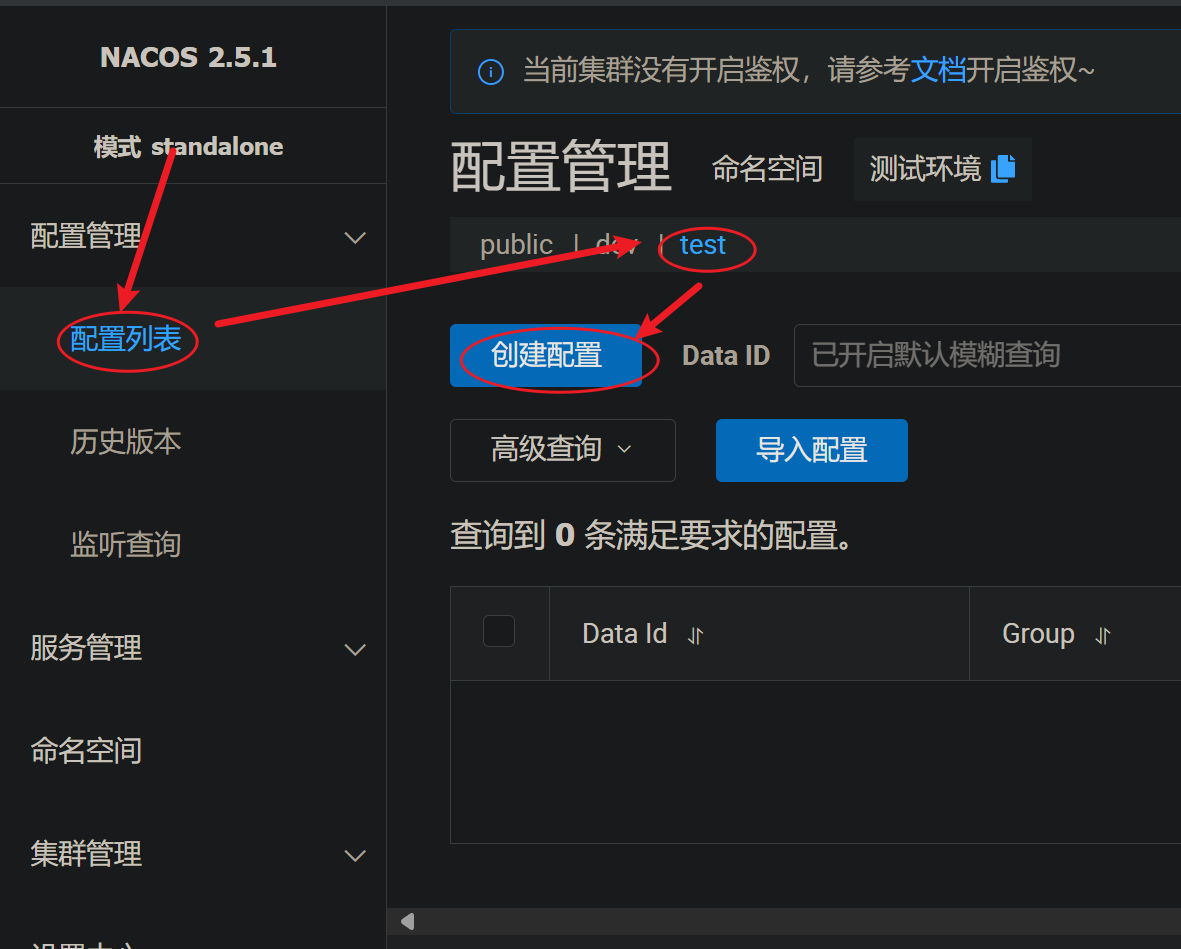Switch to the test namespace tab
Image resolution: width=1181 pixels, height=949 pixels.
pos(702,245)
